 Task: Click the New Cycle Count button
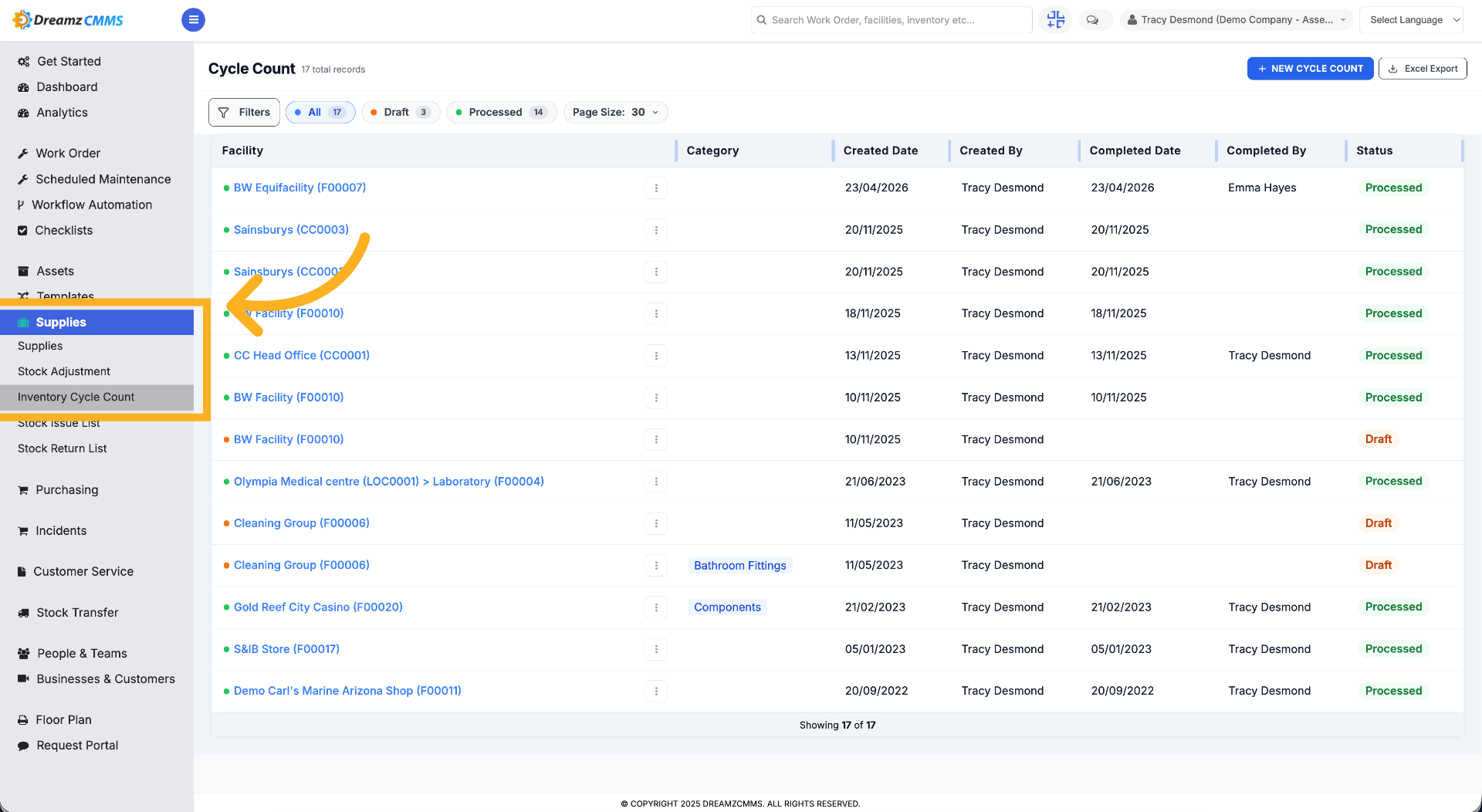[x=1310, y=69]
